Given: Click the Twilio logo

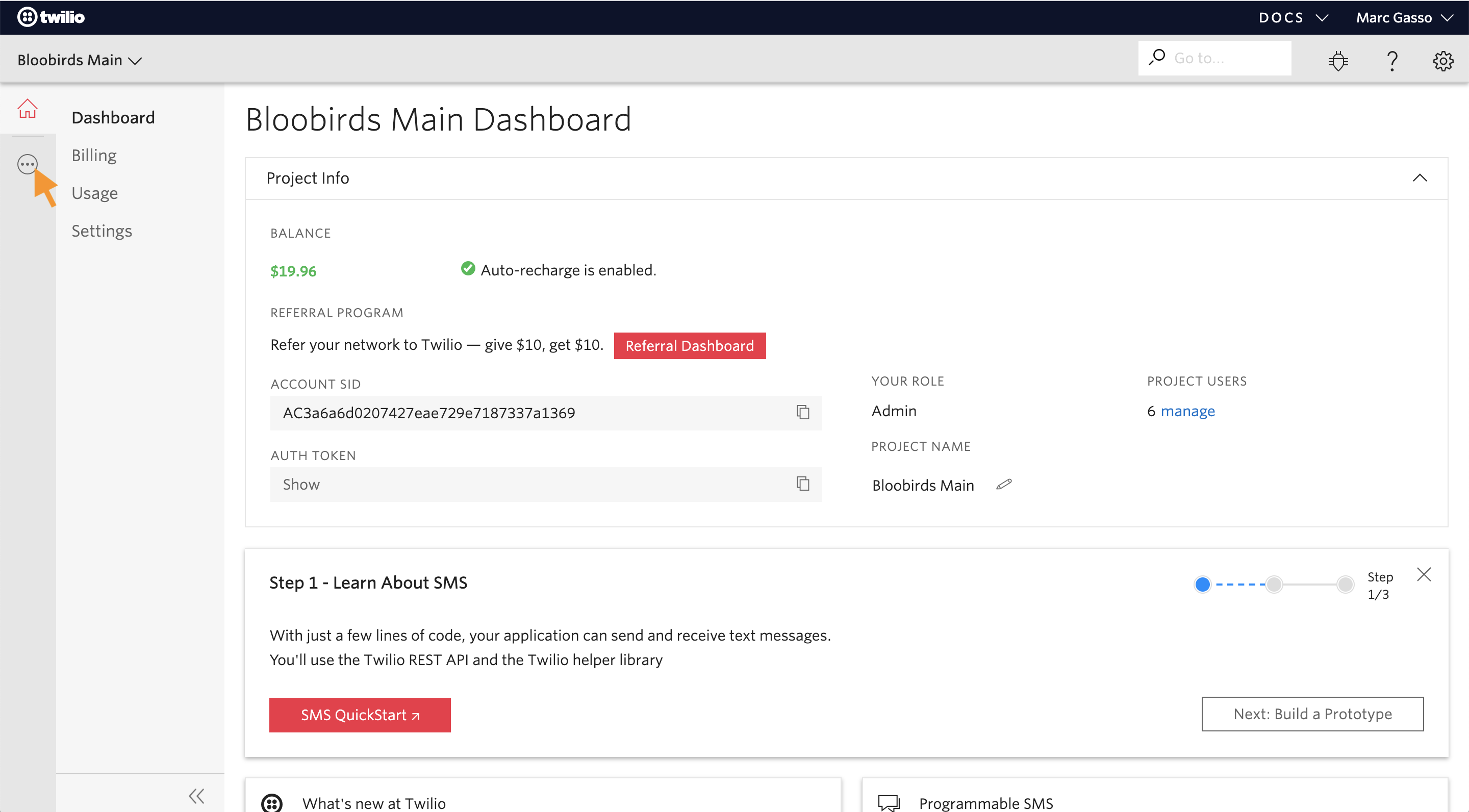Looking at the screenshot, I should pyautogui.click(x=51, y=17).
